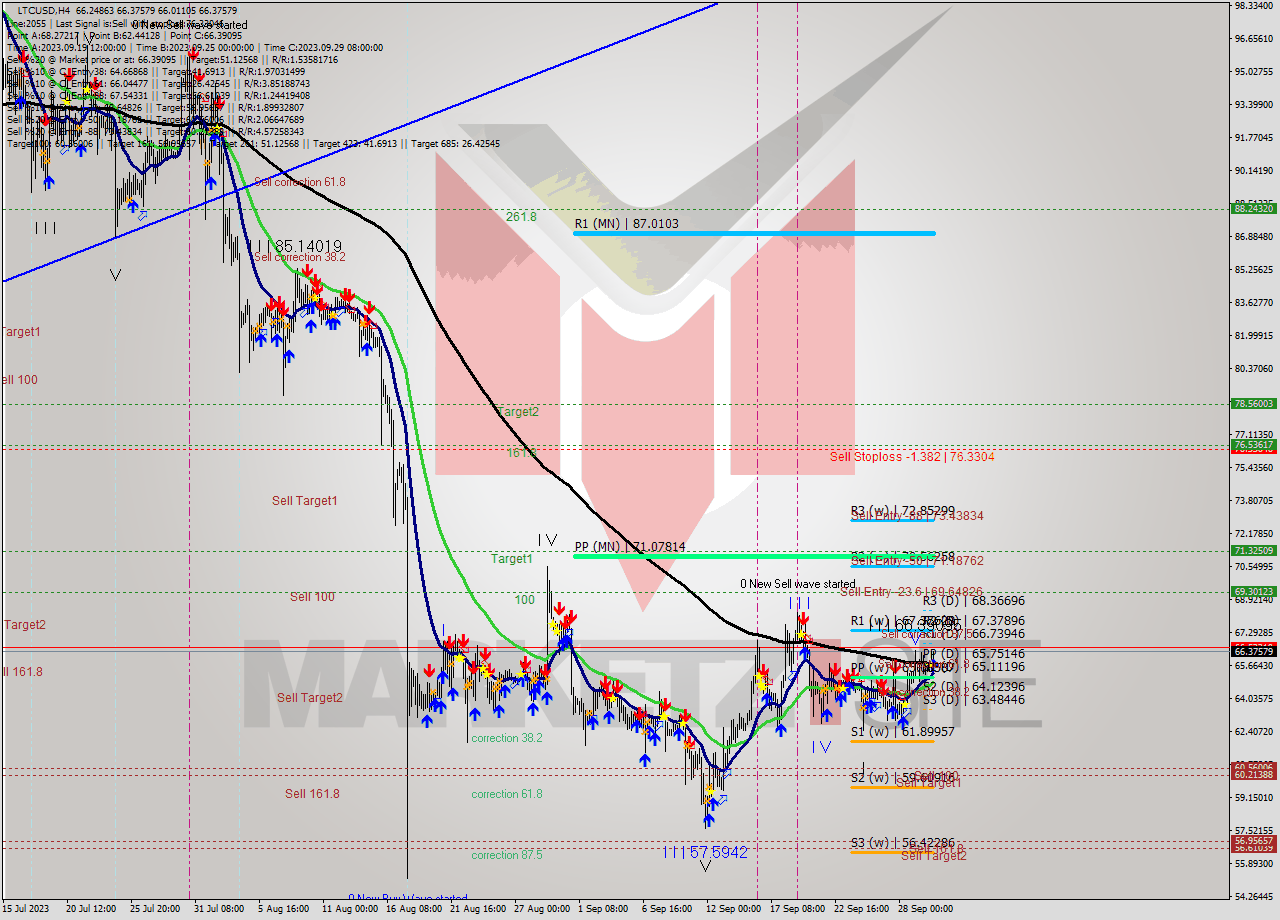This screenshot has height=920, width=1280.
Task: Select the green 261.8 Fibonacci label
Action: [521, 216]
